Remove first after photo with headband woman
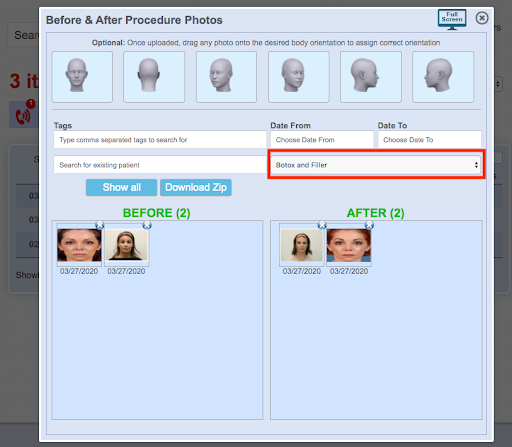This screenshot has height=447, width=512. pos(322,225)
